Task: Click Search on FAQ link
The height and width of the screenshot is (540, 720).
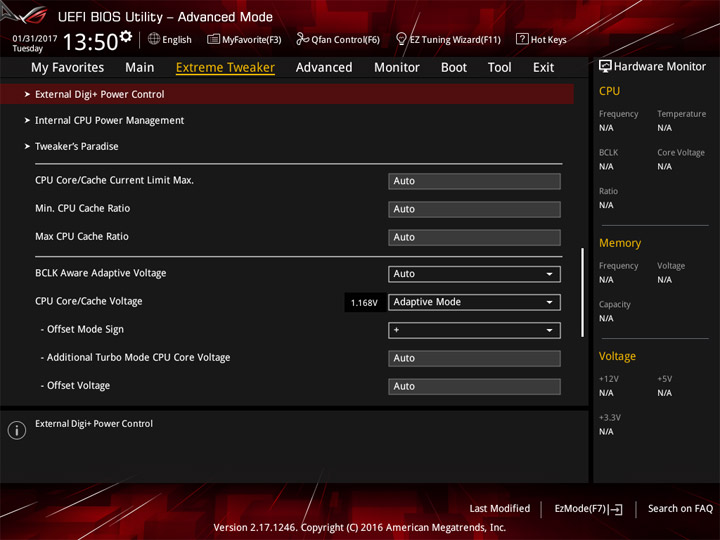Action: [681, 509]
